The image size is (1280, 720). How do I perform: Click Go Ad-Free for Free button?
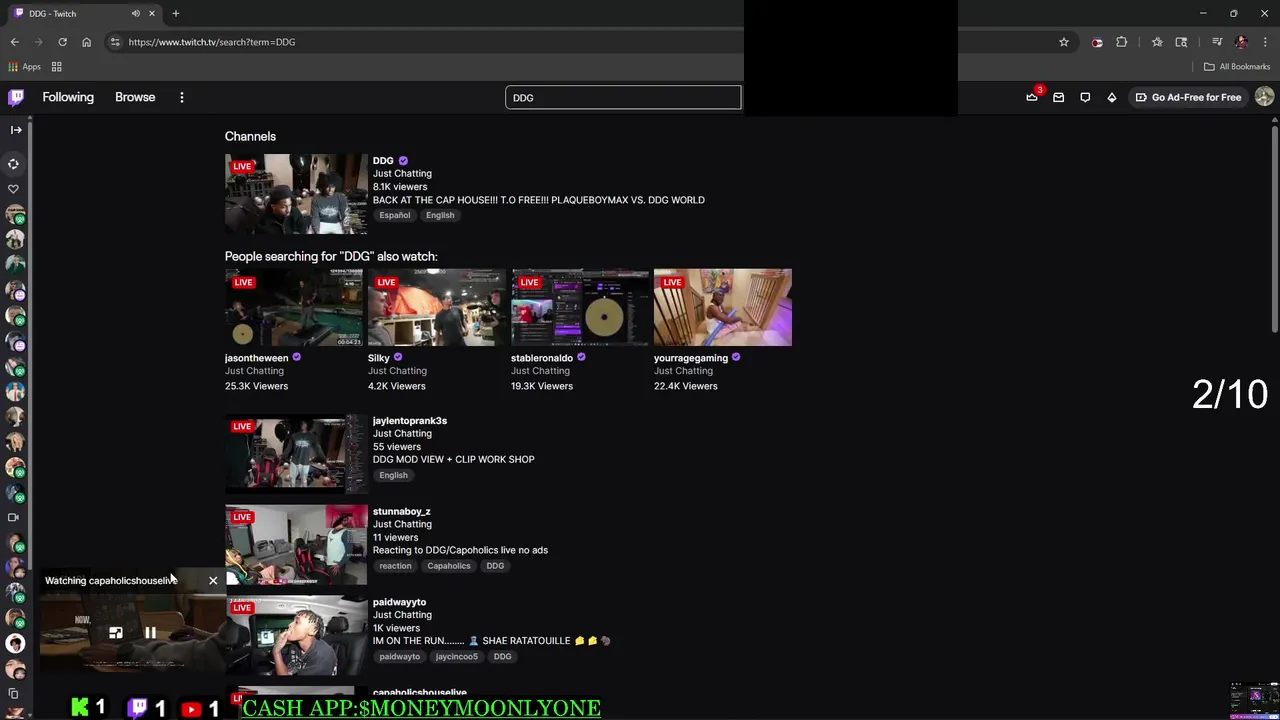pyautogui.click(x=1188, y=97)
